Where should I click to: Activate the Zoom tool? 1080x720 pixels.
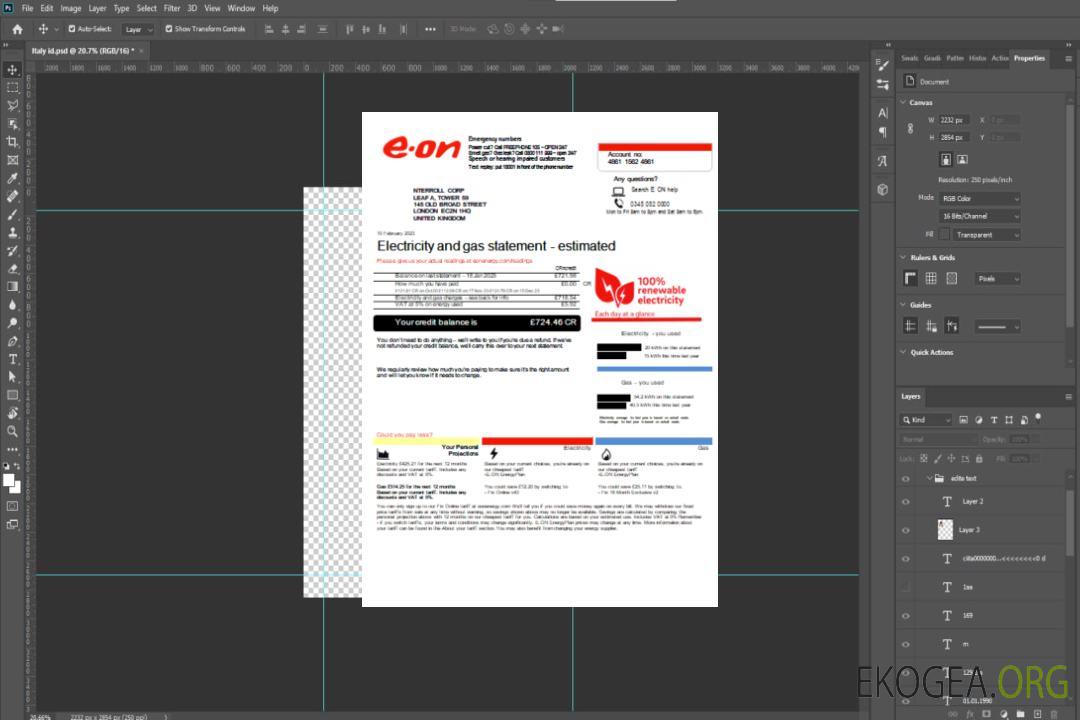tap(13, 431)
